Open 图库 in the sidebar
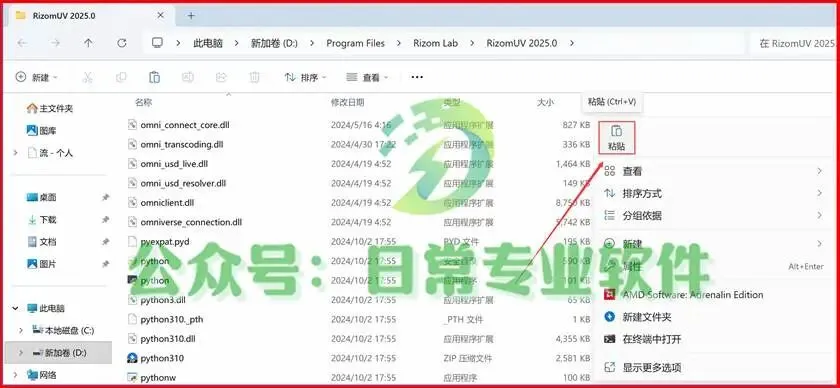 click(x=42, y=131)
